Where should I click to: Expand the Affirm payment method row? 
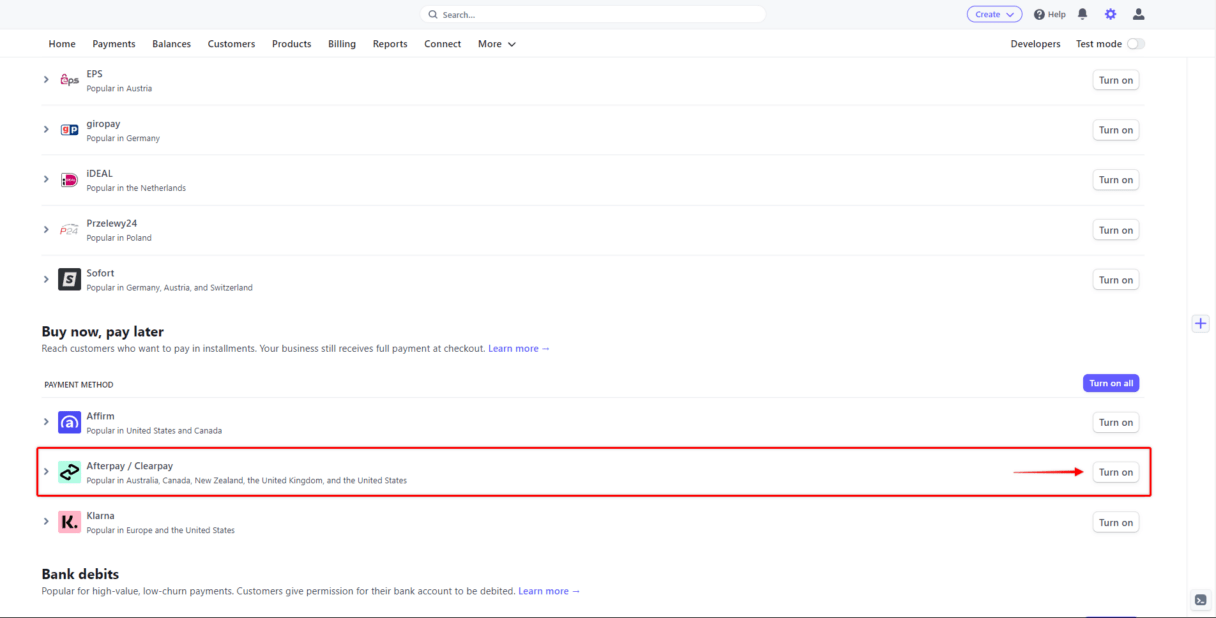pos(46,421)
